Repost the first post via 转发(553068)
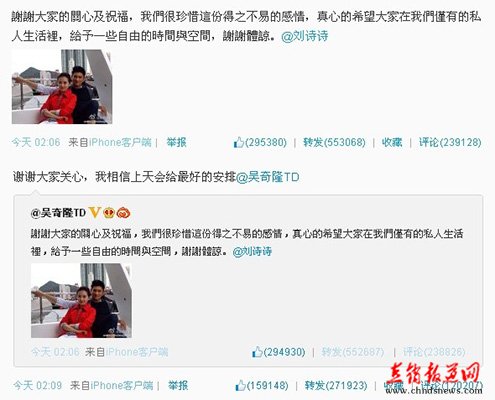Viewport: 495px width, 400px height. tap(334, 143)
